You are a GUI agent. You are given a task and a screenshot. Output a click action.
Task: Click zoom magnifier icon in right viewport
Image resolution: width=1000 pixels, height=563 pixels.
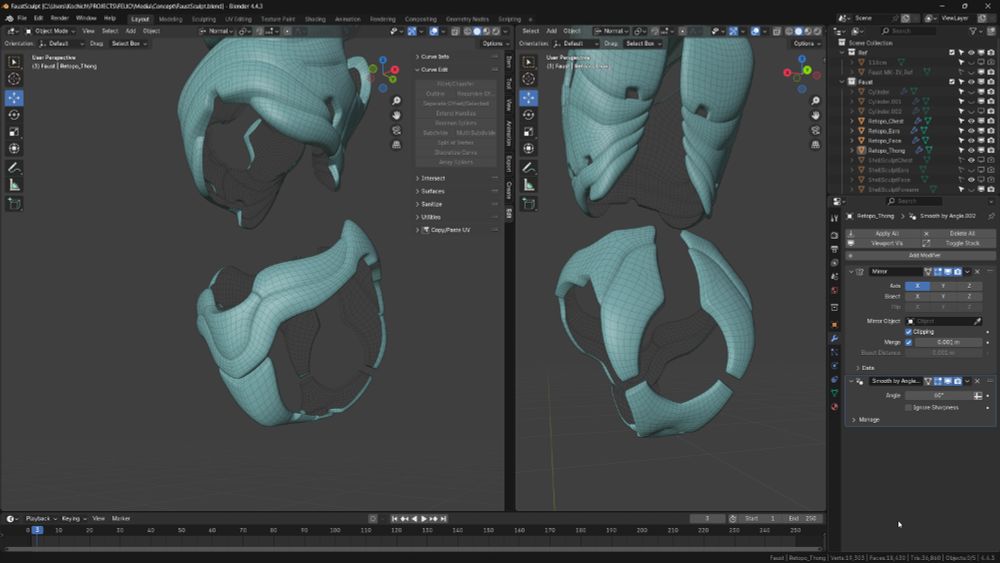pyautogui.click(x=815, y=101)
